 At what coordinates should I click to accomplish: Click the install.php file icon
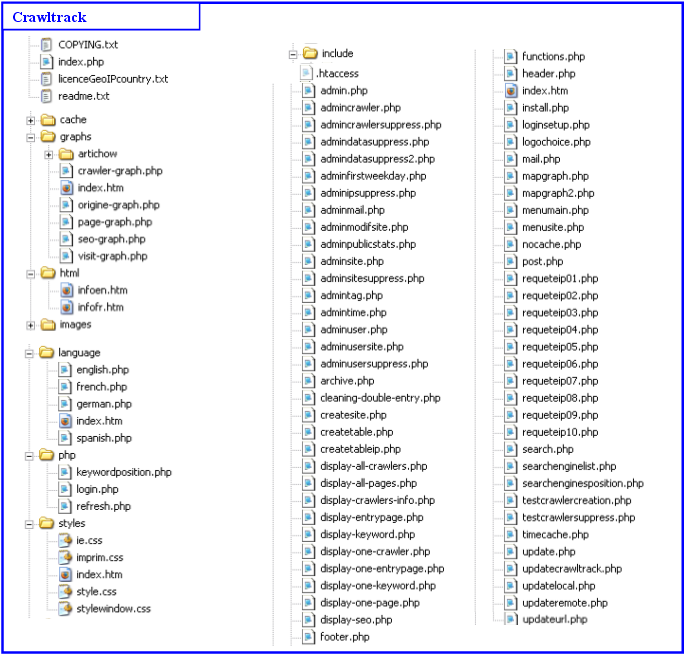click(x=510, y=108)
